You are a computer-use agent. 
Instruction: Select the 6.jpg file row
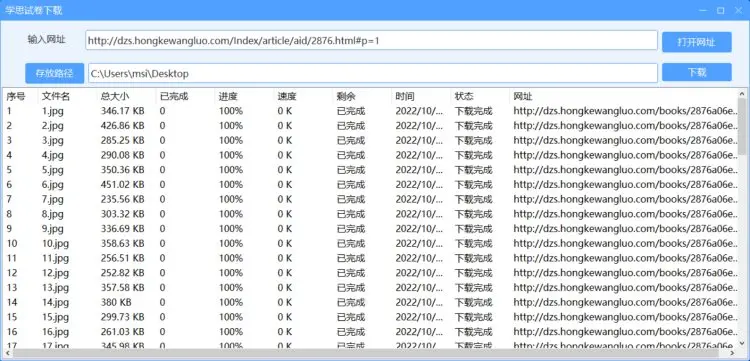click(371, 185)
